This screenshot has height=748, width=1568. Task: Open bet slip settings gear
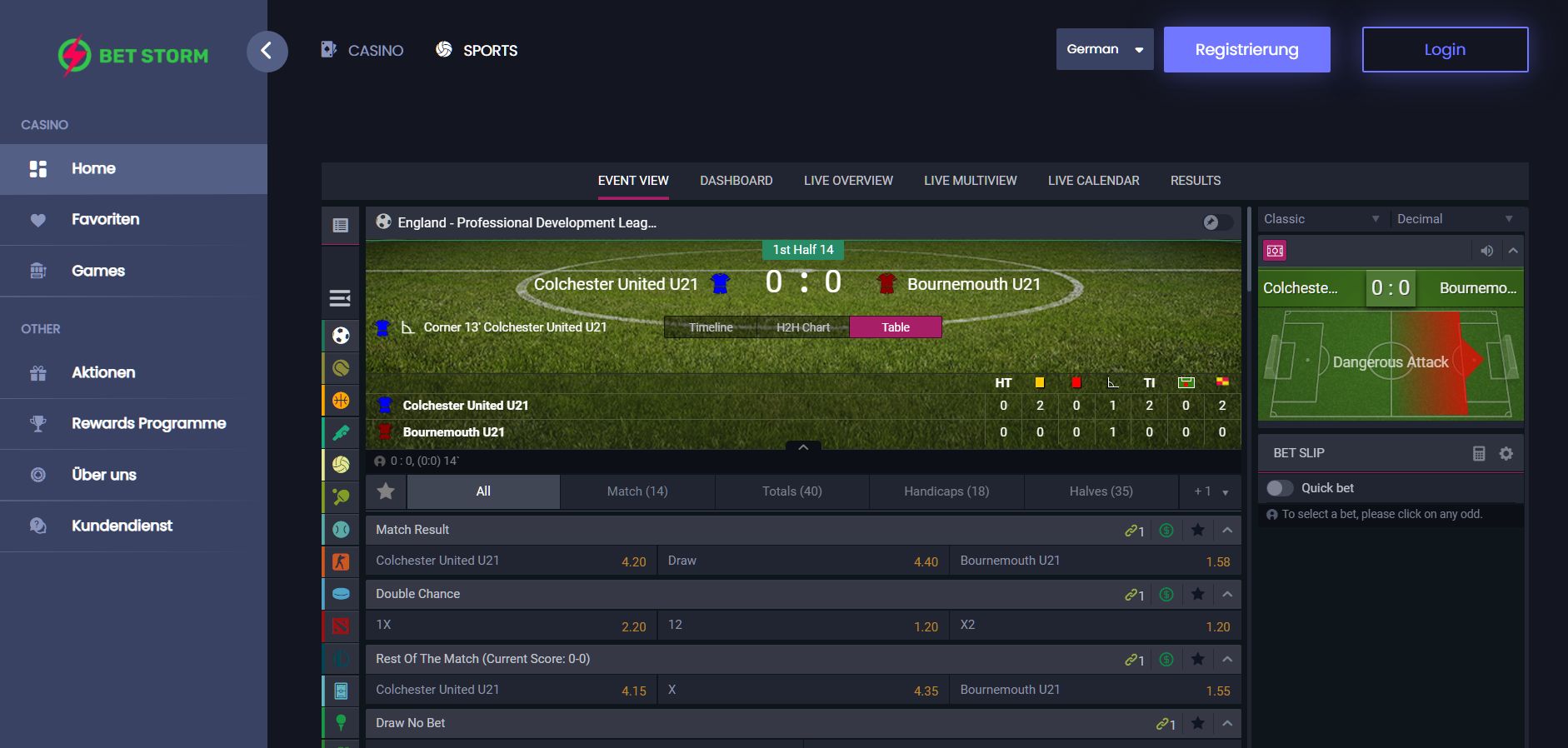click(1506, 453)
